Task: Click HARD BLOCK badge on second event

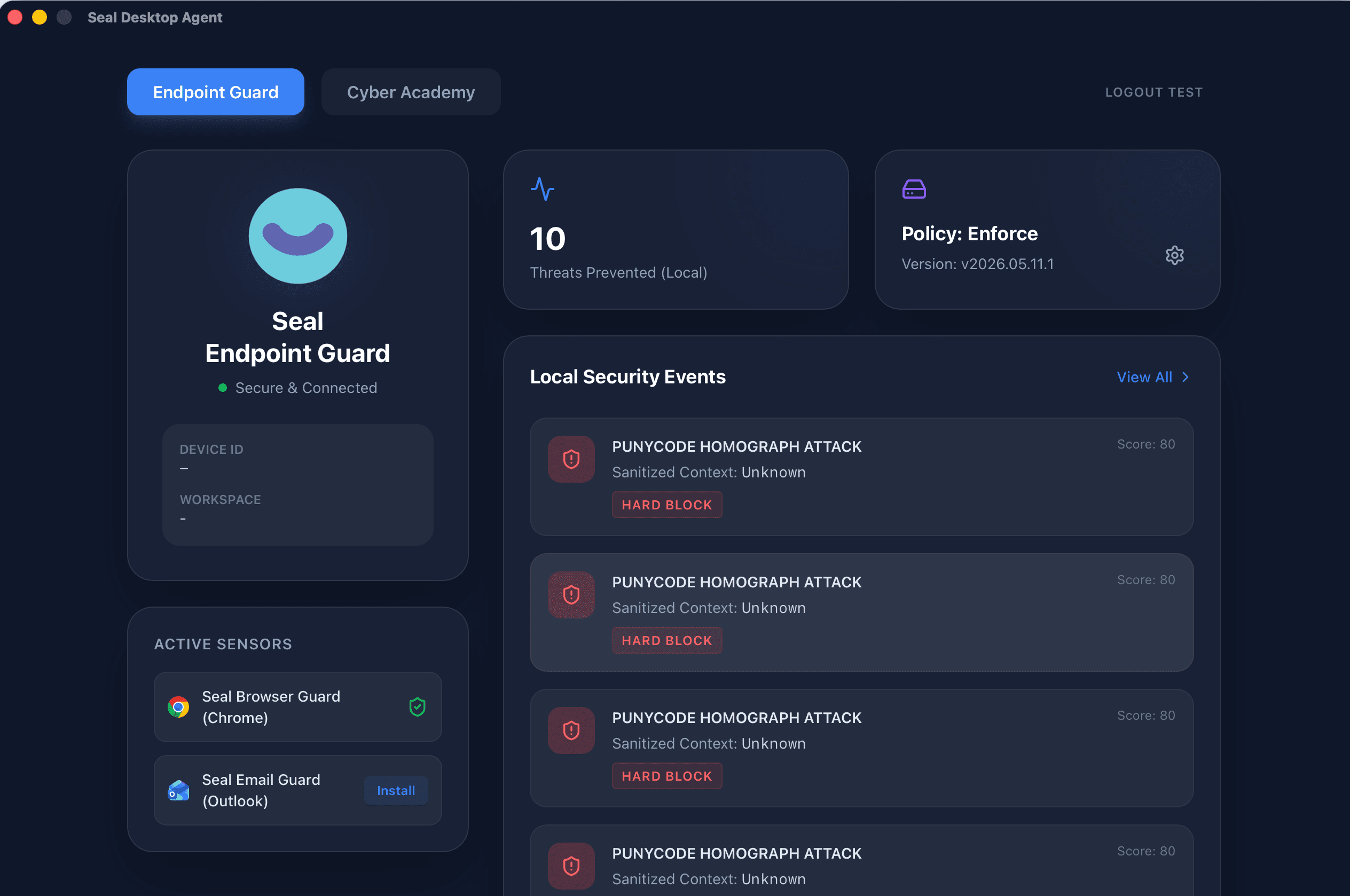Action: (x=666, y=640)
